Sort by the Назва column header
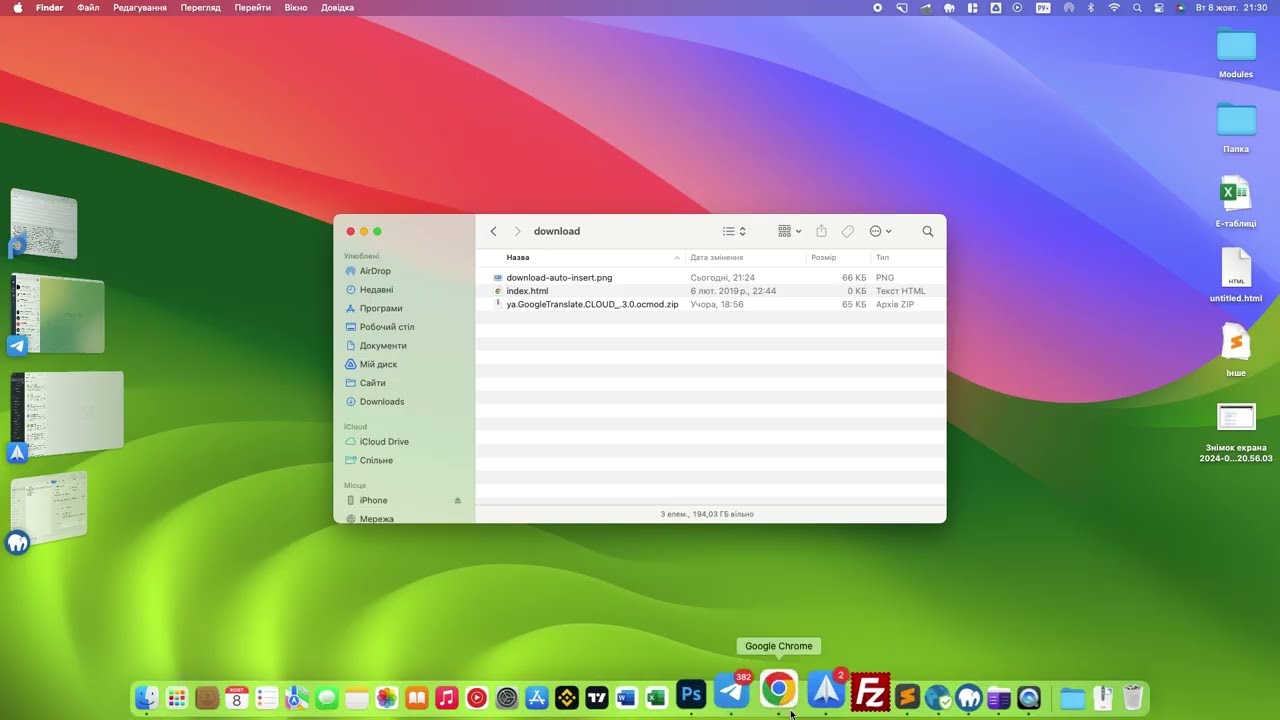1280x720 pixels. coord(518,257)
